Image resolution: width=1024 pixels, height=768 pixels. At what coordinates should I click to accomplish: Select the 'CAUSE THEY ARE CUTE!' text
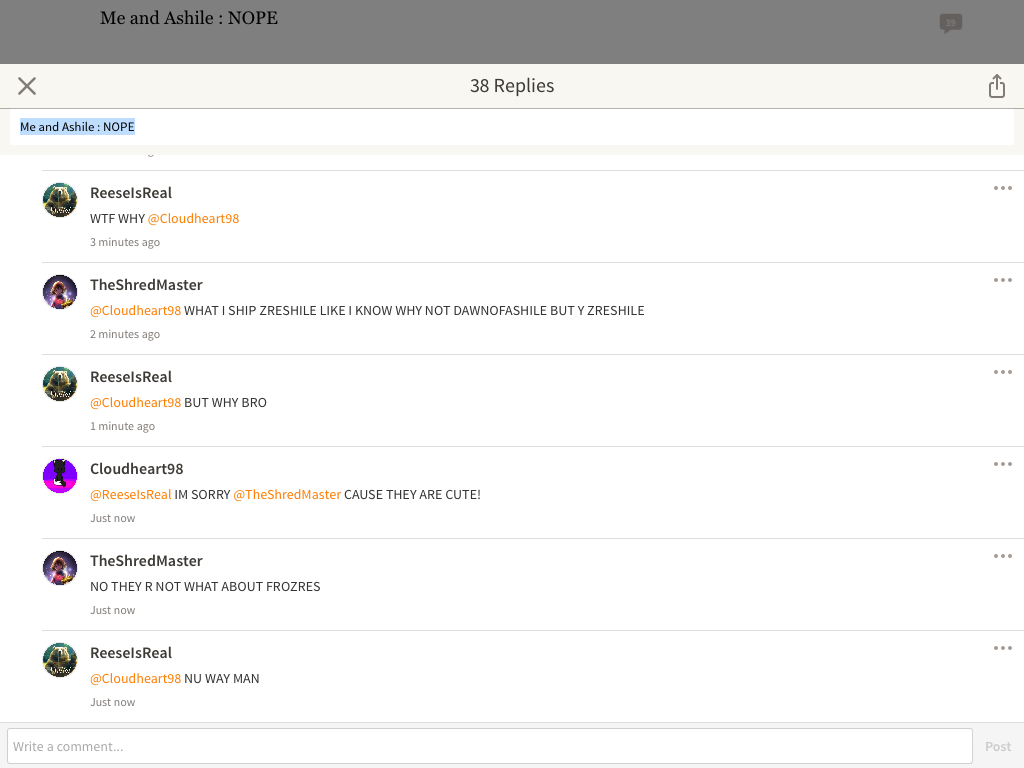coord(412,495)
